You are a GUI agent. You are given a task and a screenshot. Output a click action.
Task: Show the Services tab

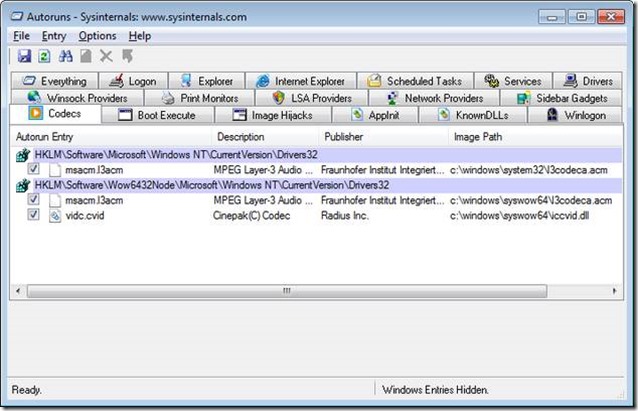click(x=513, y=81)
